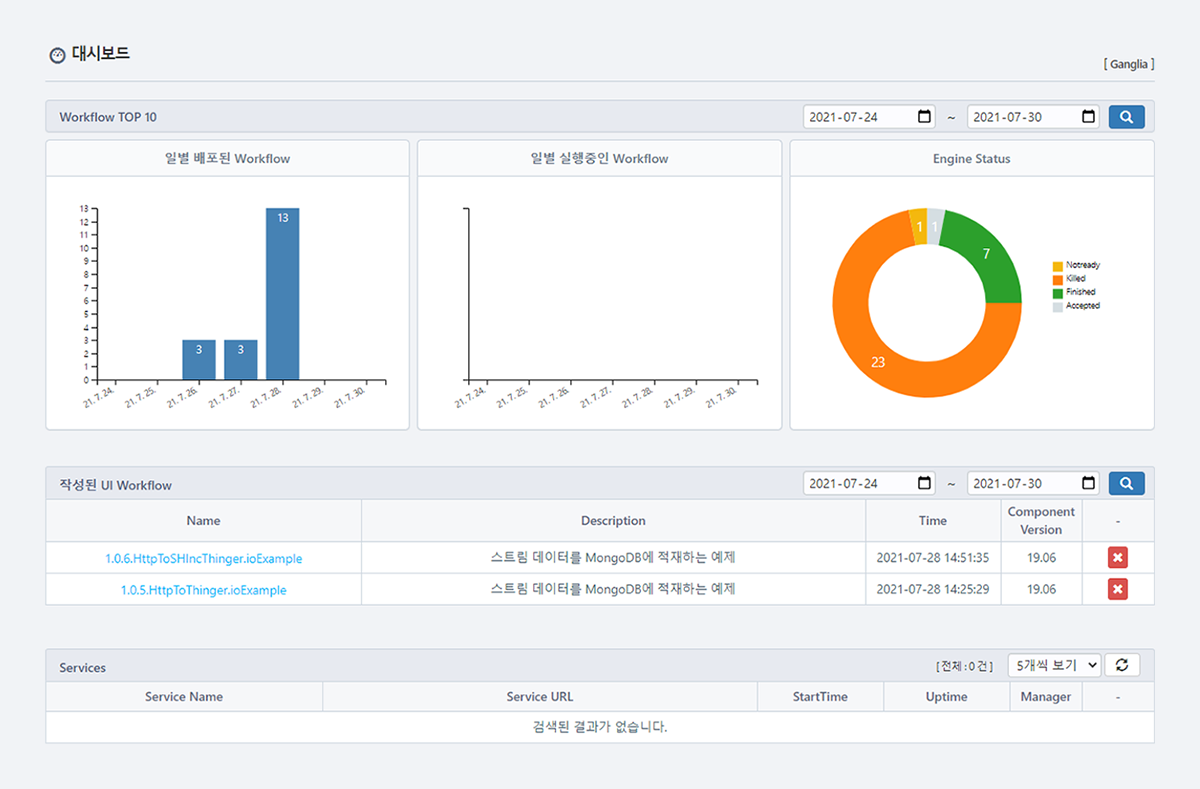Open calendar picker for Workflow TOP 10 start date
Viewport: 1200px width, 789px height.
coord(924,117)
